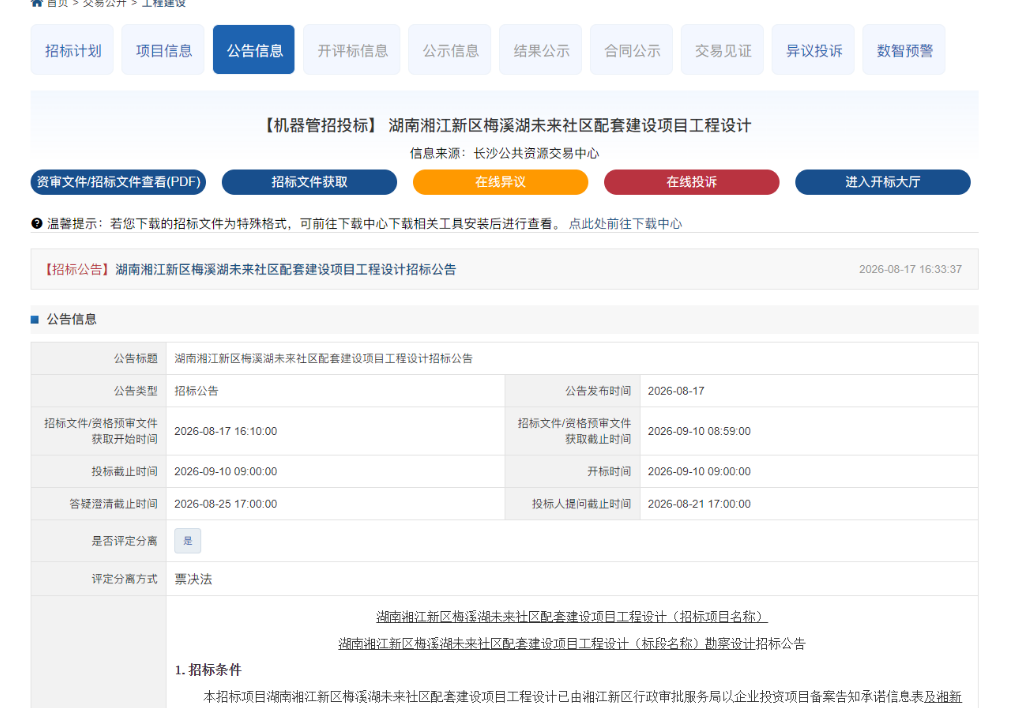Open the 点此处前往下载中心 link
The image size is (1011, 708).
click(x=625, y=224)
